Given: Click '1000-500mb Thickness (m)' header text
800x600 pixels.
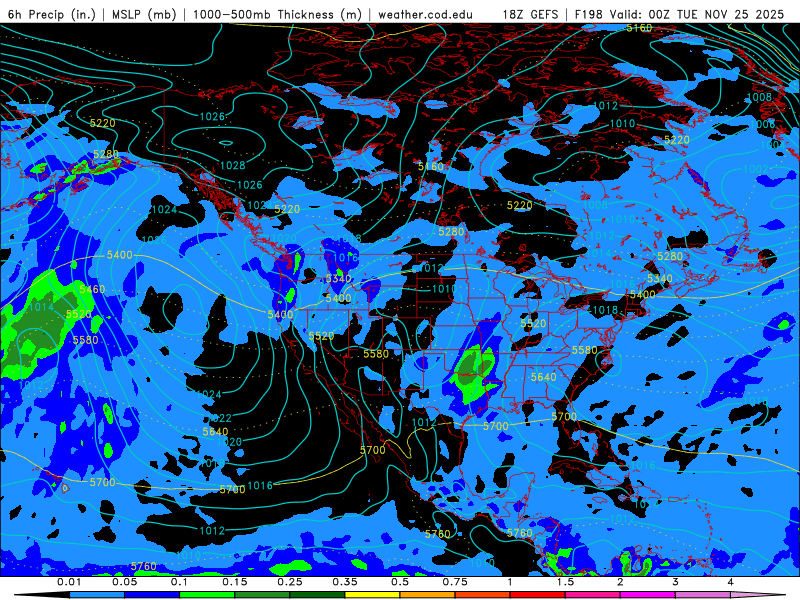Looking at the screenshot, I should click(x=277, y=14).
